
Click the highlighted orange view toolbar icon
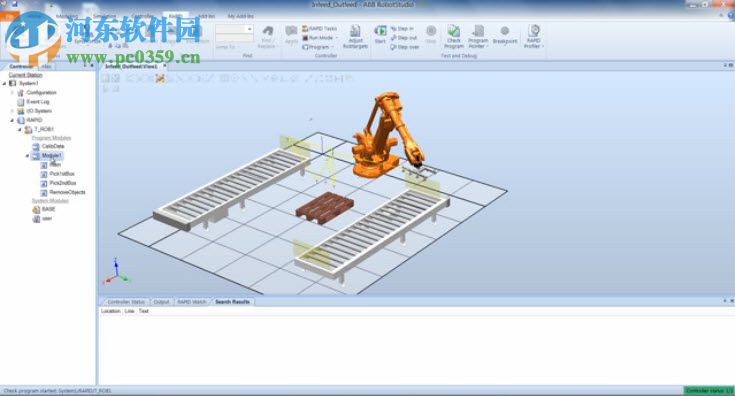tap(160, 79)
